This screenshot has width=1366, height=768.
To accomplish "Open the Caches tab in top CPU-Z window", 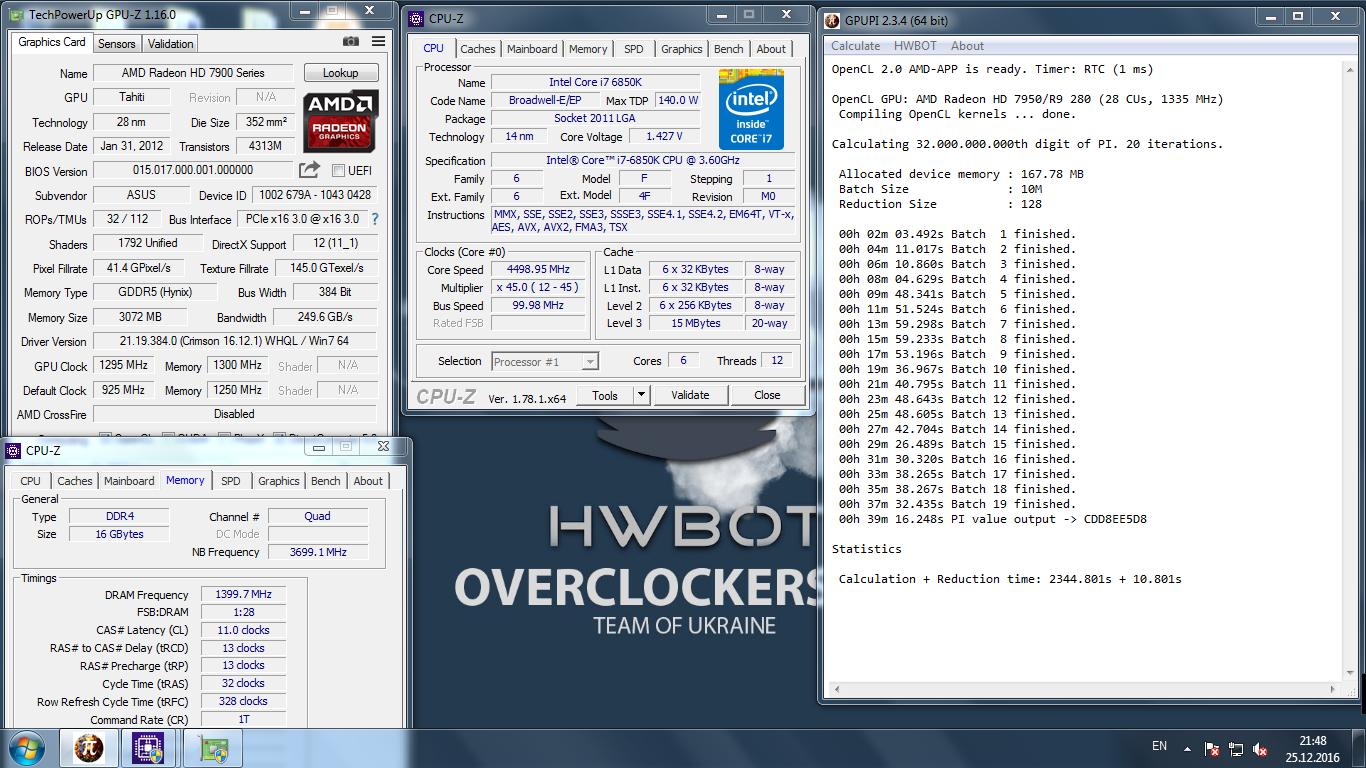I will pyautogui.click(x=478, y=49).
